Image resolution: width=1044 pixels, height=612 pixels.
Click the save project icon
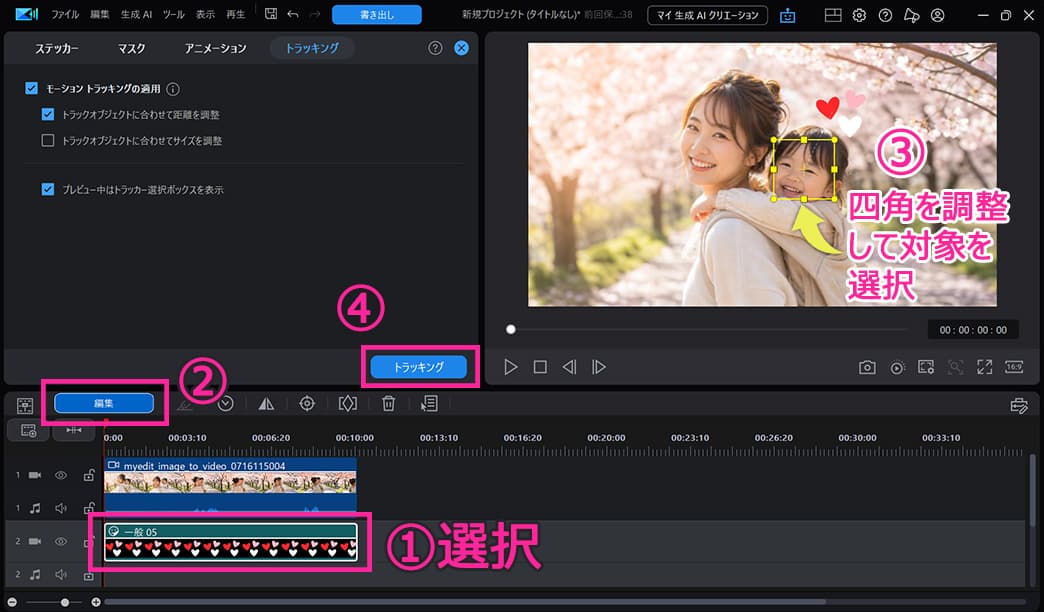(x=270, y=14)
